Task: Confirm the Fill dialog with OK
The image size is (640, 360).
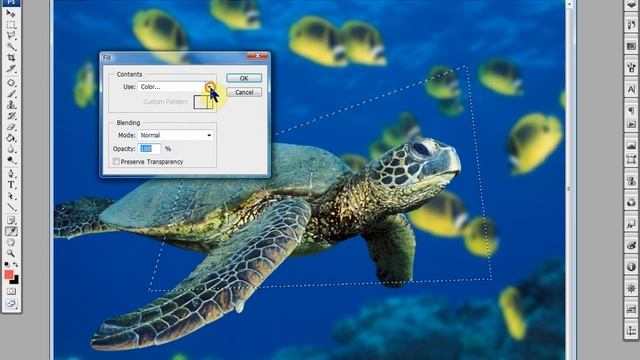Action: 244,78
